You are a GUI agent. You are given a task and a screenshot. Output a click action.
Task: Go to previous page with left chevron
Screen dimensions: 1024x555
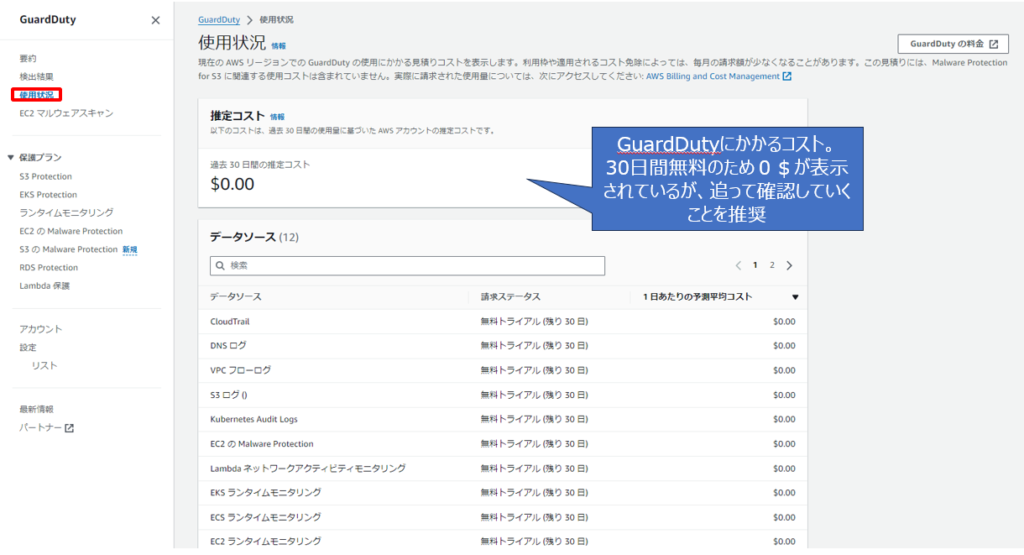[x=738, y=265]
